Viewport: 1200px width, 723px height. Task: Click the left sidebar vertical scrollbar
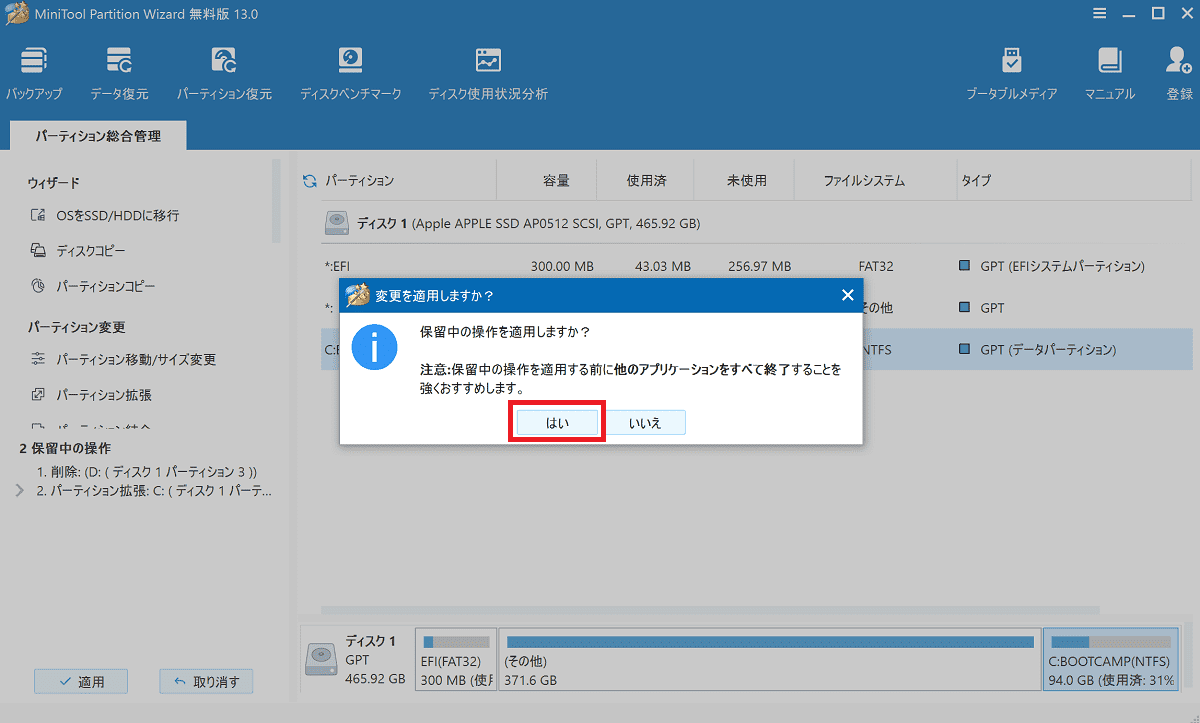[276, 200]
